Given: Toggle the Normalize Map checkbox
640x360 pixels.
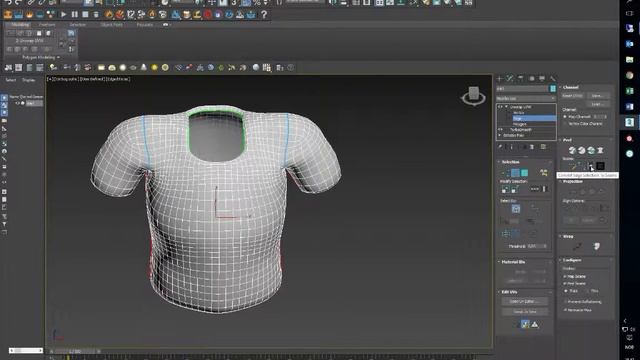Looking at the screenshot, I should pyautogui.click(x=565, y=310).
